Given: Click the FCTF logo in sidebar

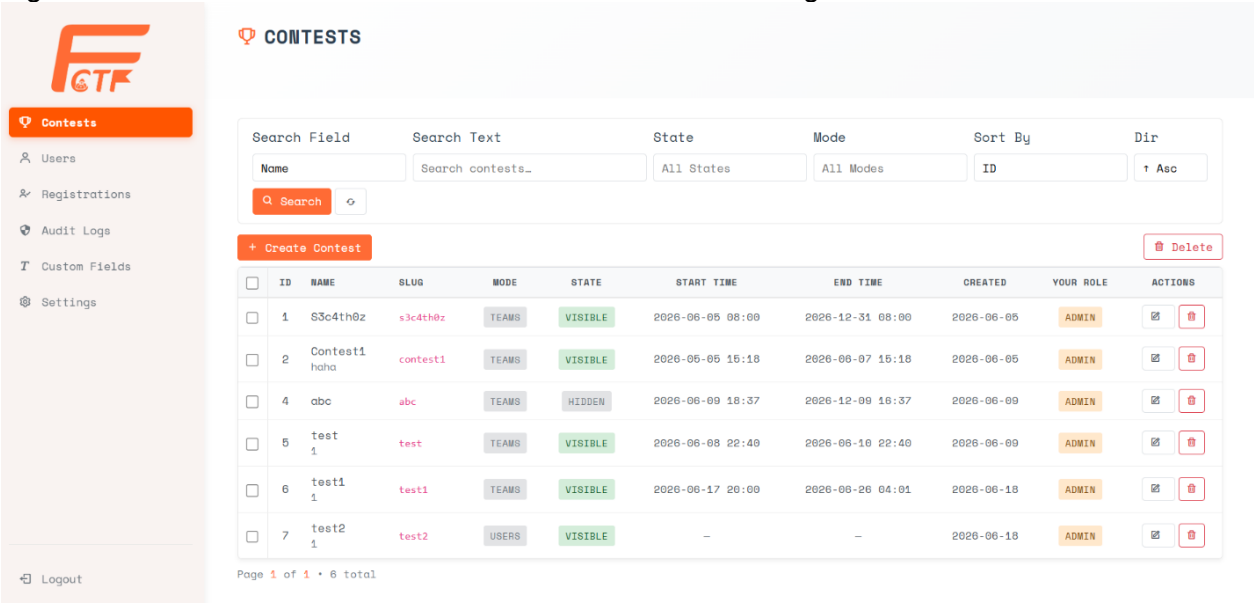Looking at the screenshot, I should (x=101, y=59).
